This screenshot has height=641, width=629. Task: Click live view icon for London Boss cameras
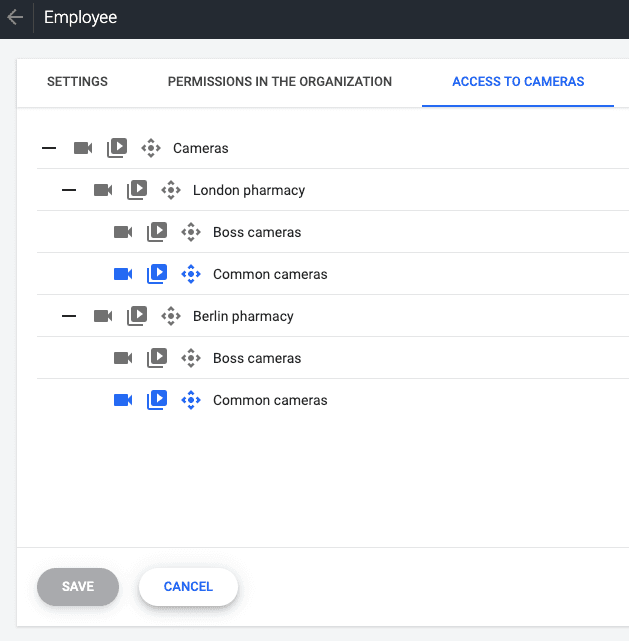click(123, 232)
